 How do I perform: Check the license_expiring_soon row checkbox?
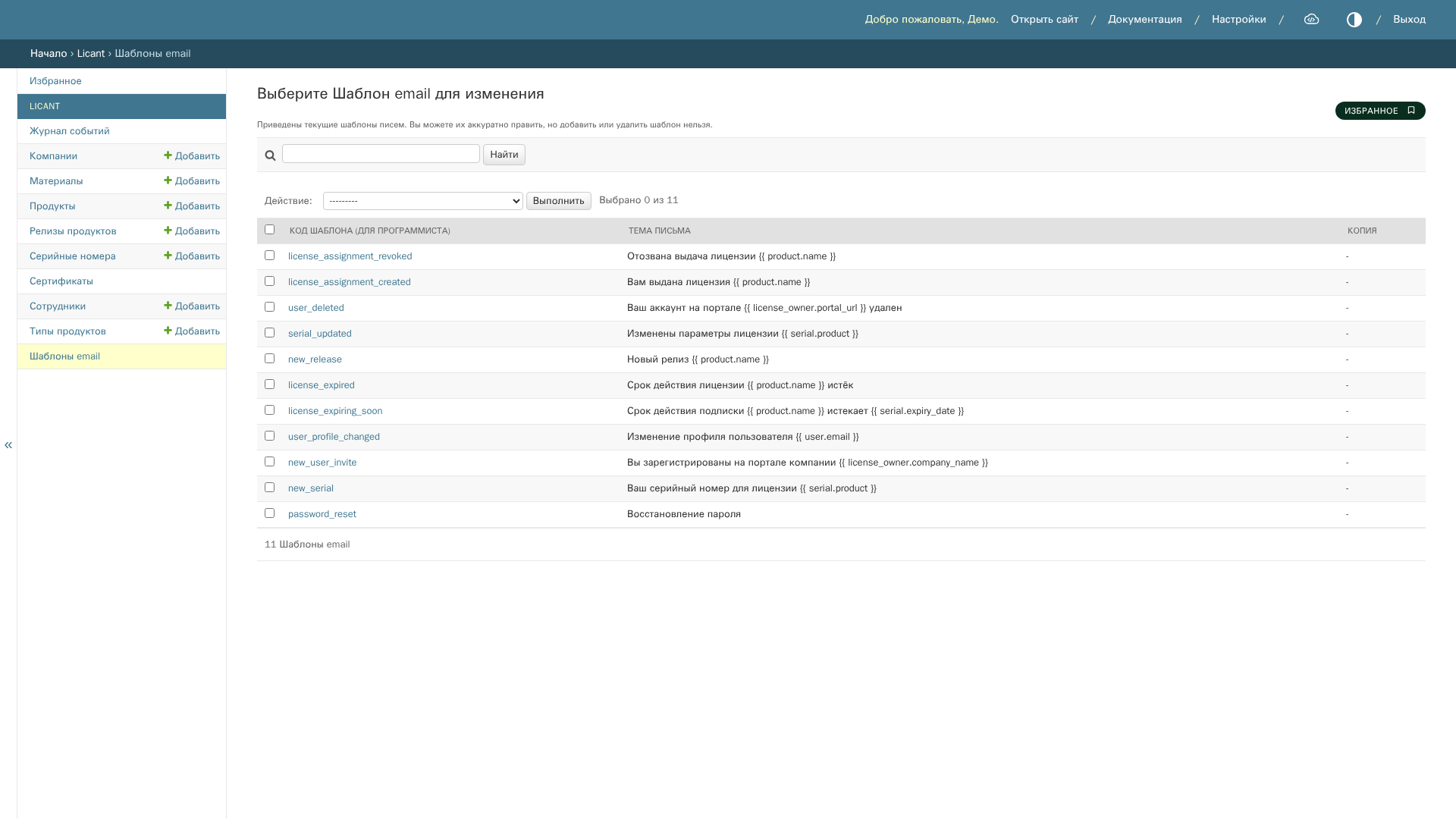[269, 410]
